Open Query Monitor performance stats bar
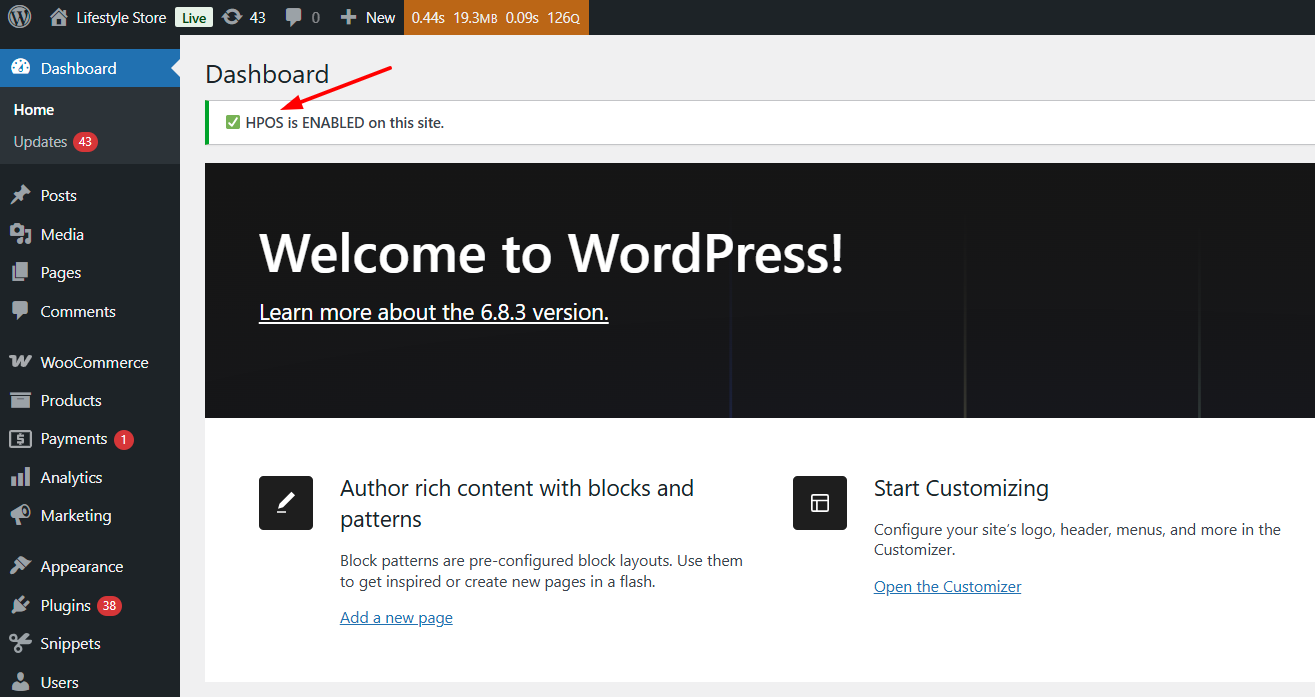Screen dimensions: 1315x697 (x=496, y=17)
